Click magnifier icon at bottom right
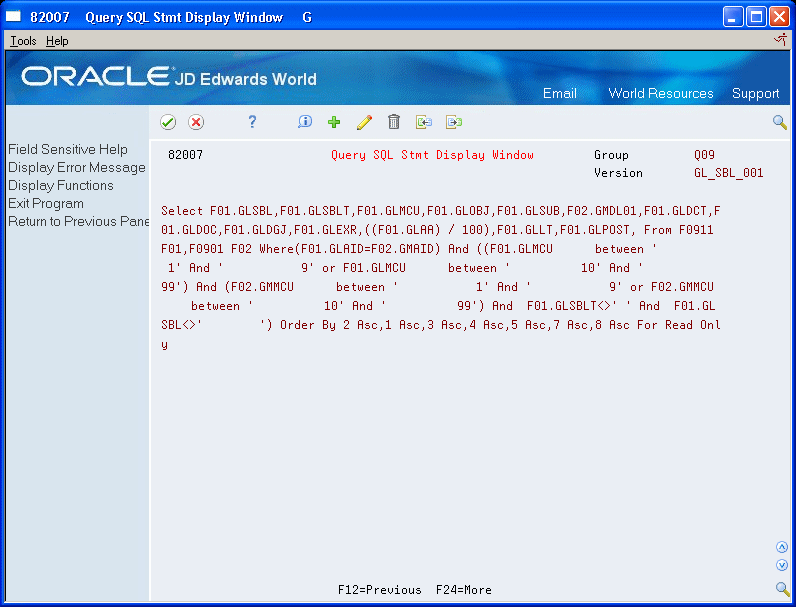796x607 pixels. [x=782, y=588]
